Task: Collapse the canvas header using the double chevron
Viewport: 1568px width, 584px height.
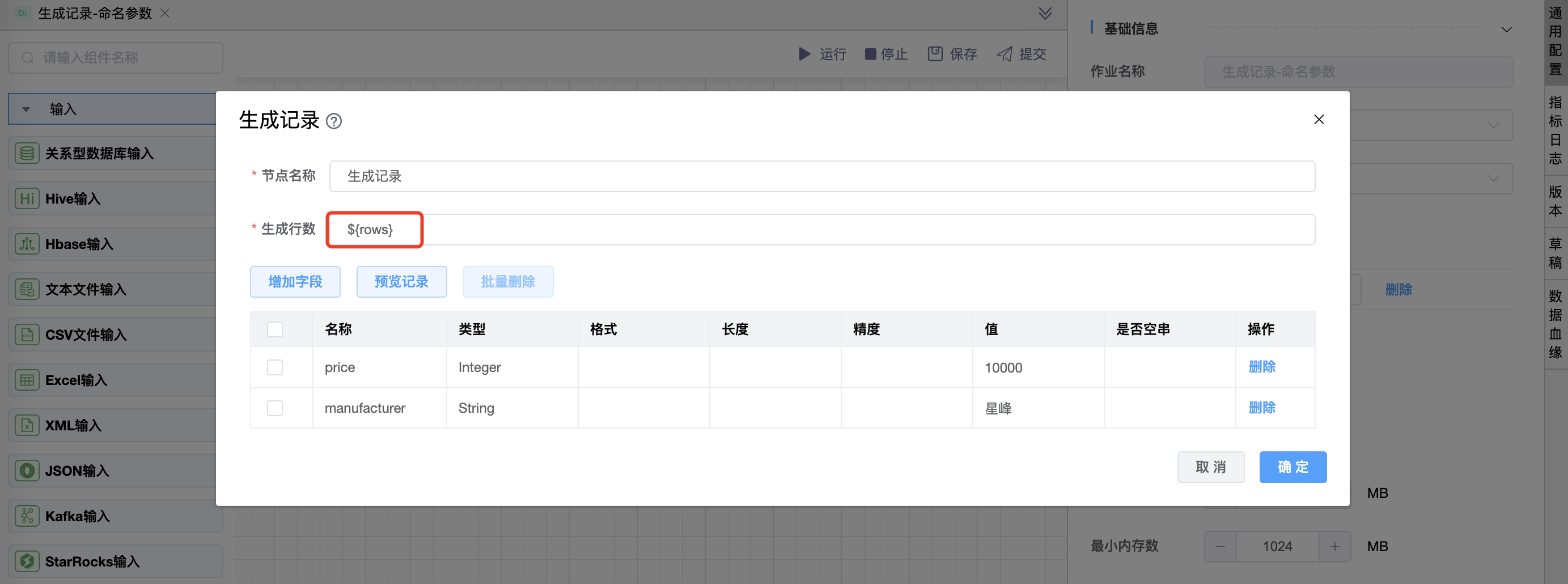Action: (1045, 14)
